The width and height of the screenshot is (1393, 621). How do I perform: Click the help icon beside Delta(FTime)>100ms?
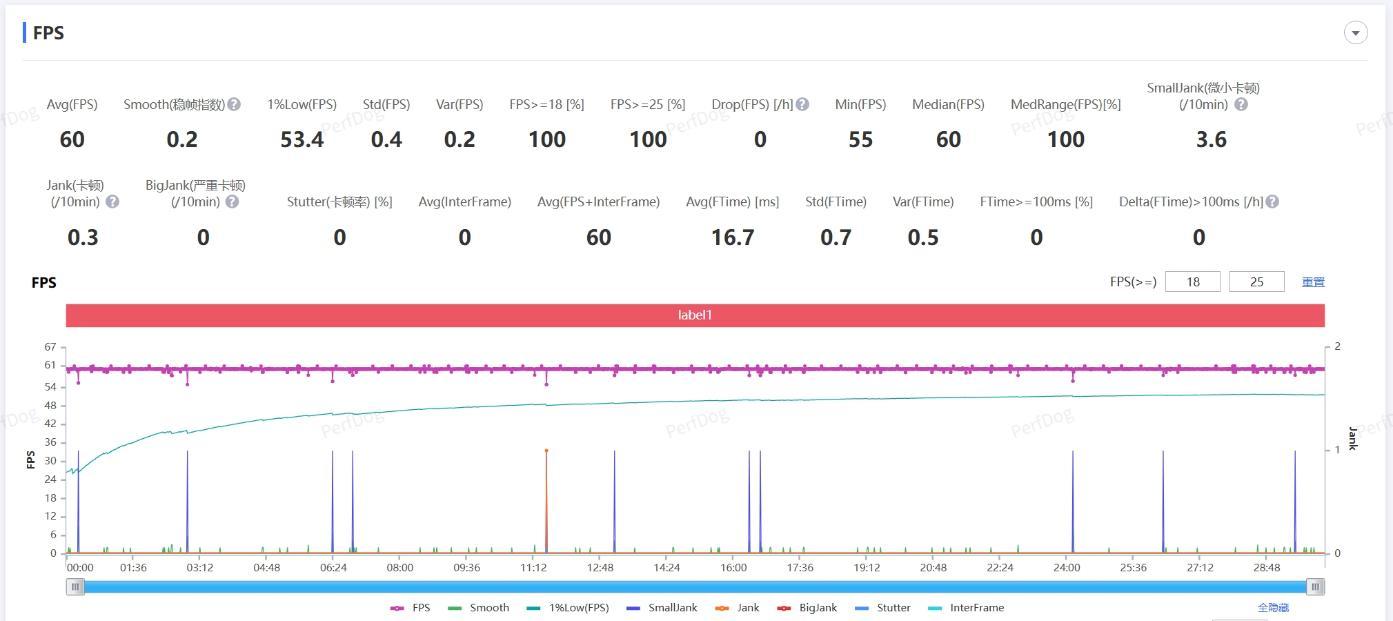coord(1272,201)
